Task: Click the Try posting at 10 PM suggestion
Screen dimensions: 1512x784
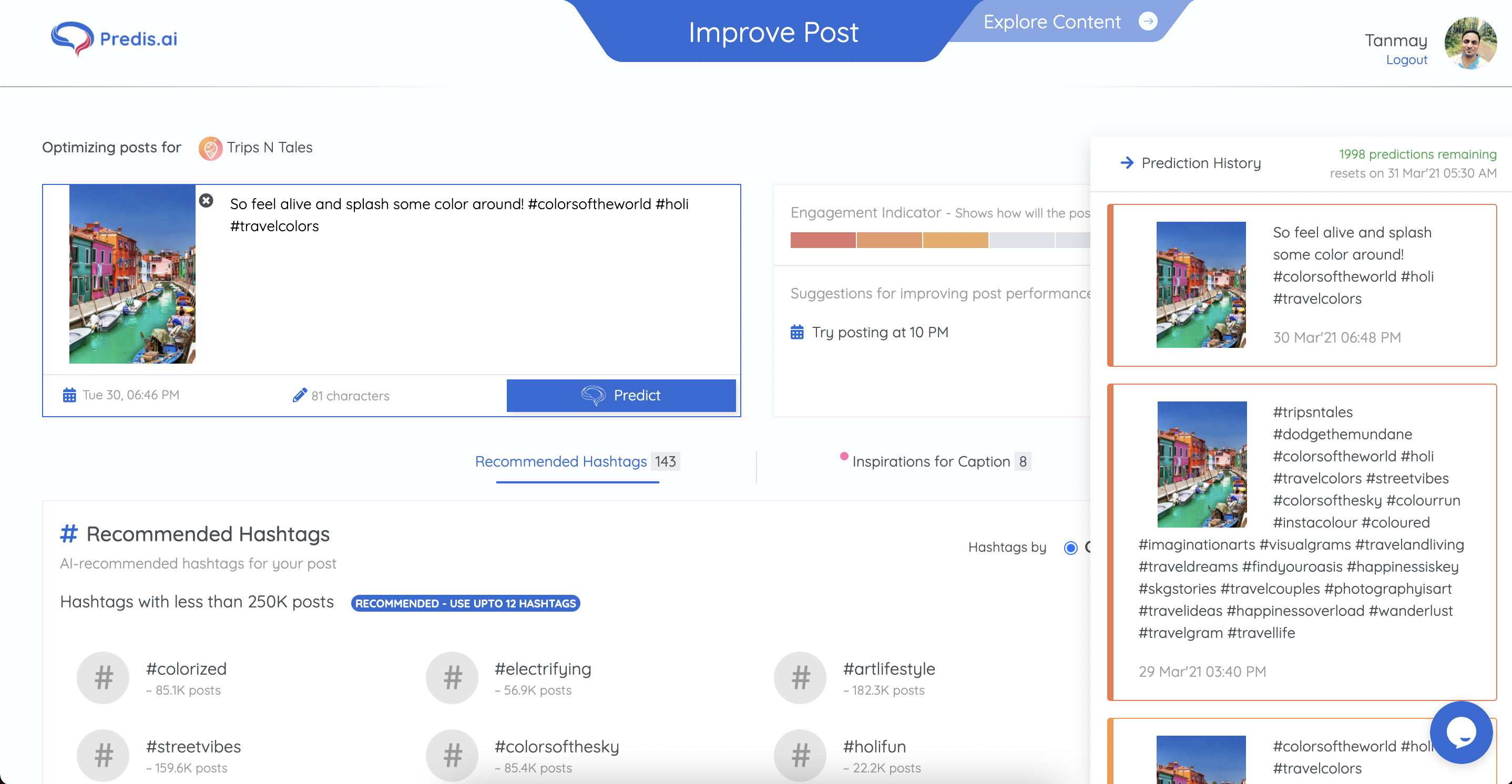Action: (x=880, y=332)
